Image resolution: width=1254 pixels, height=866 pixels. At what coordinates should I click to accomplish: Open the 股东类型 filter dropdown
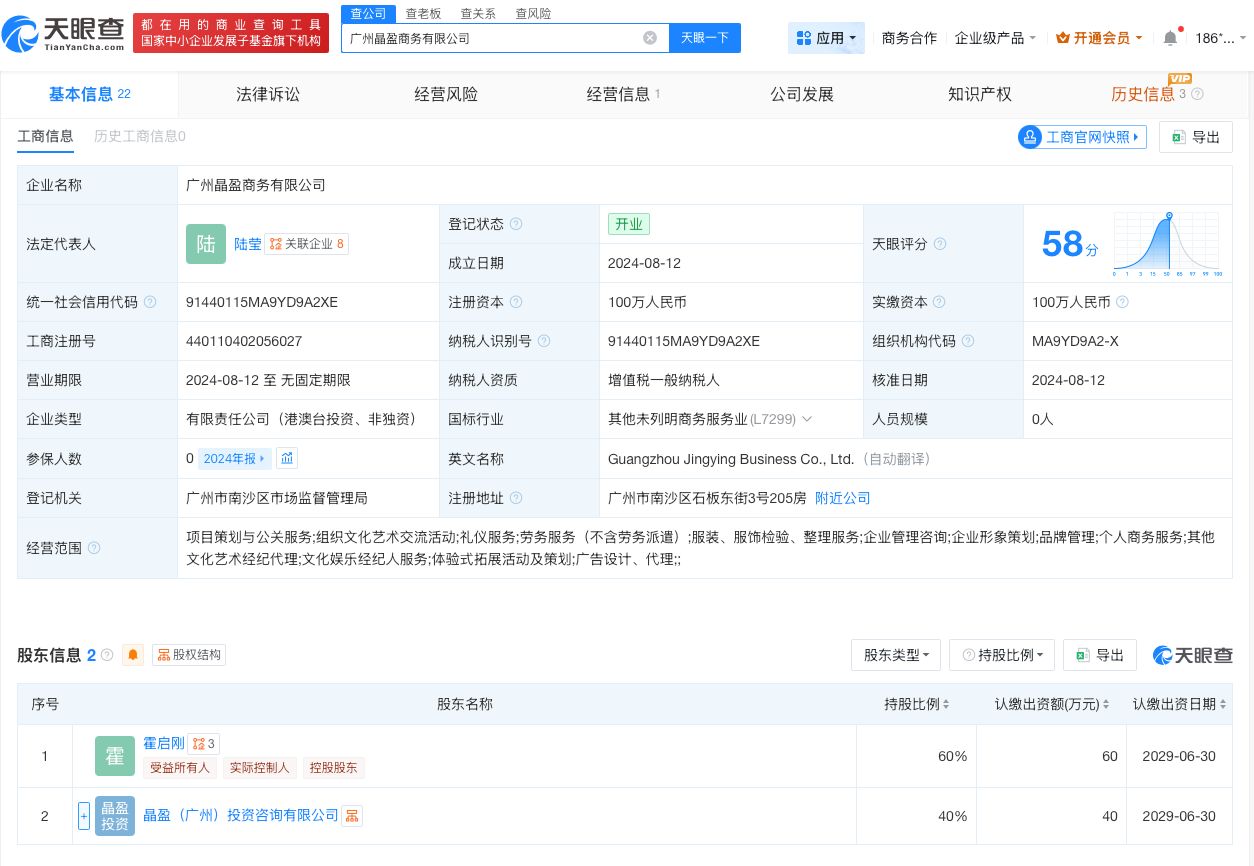895,655
